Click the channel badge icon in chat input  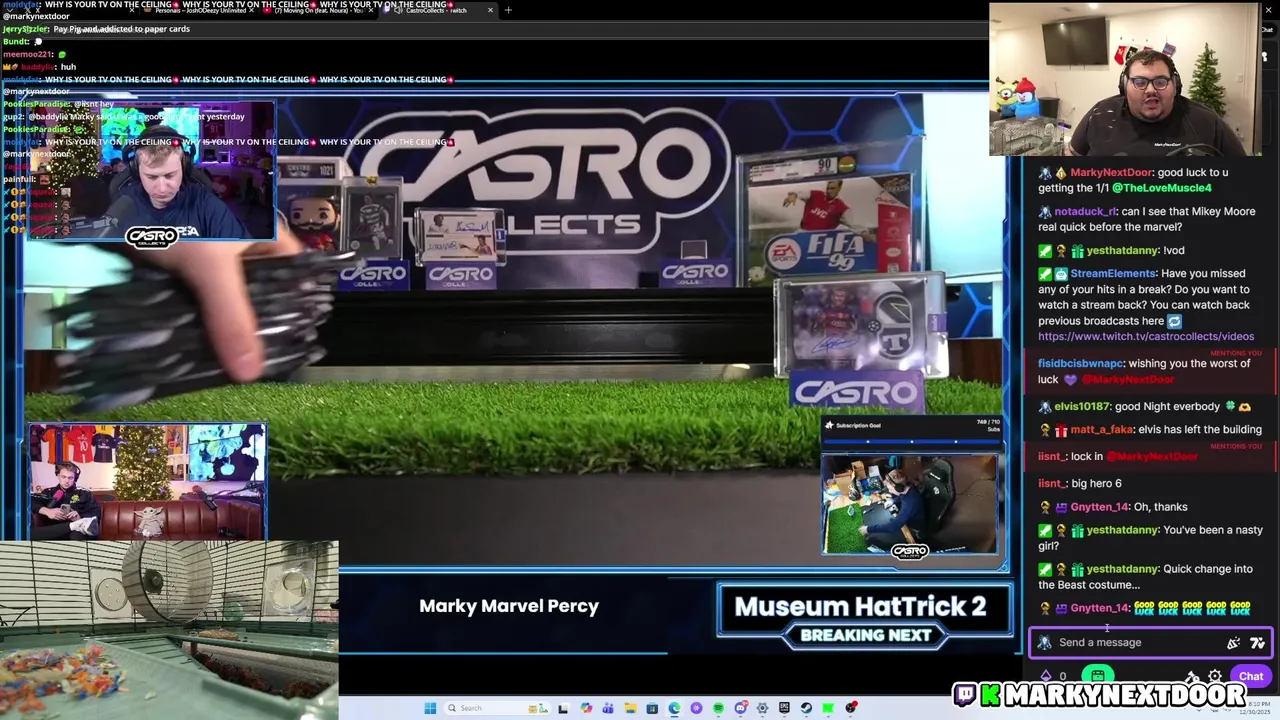click(1044, 643)
